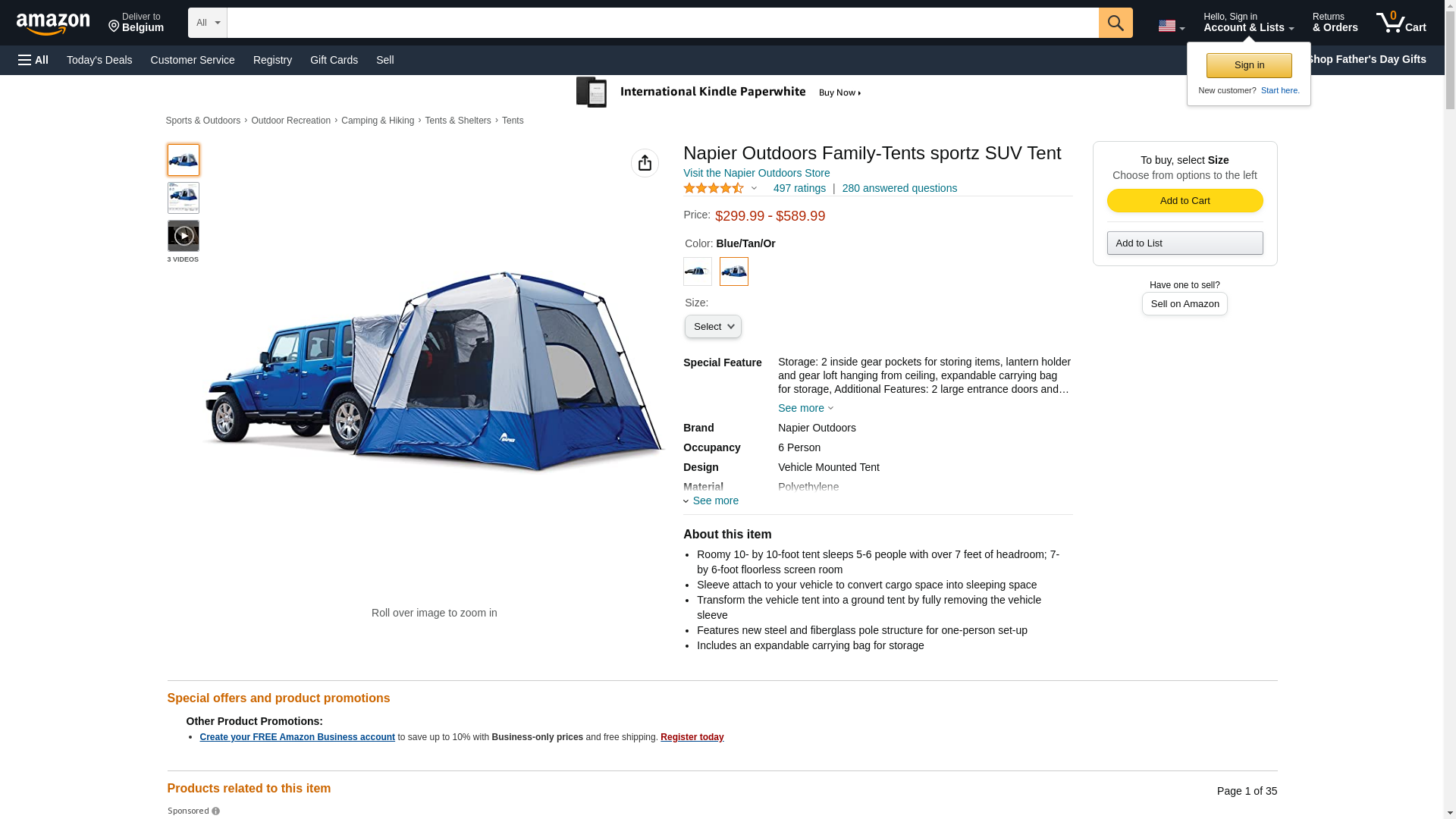Click the Add to Cart button
Viewport: 1456px width, 819px height.
[1185, 200]
